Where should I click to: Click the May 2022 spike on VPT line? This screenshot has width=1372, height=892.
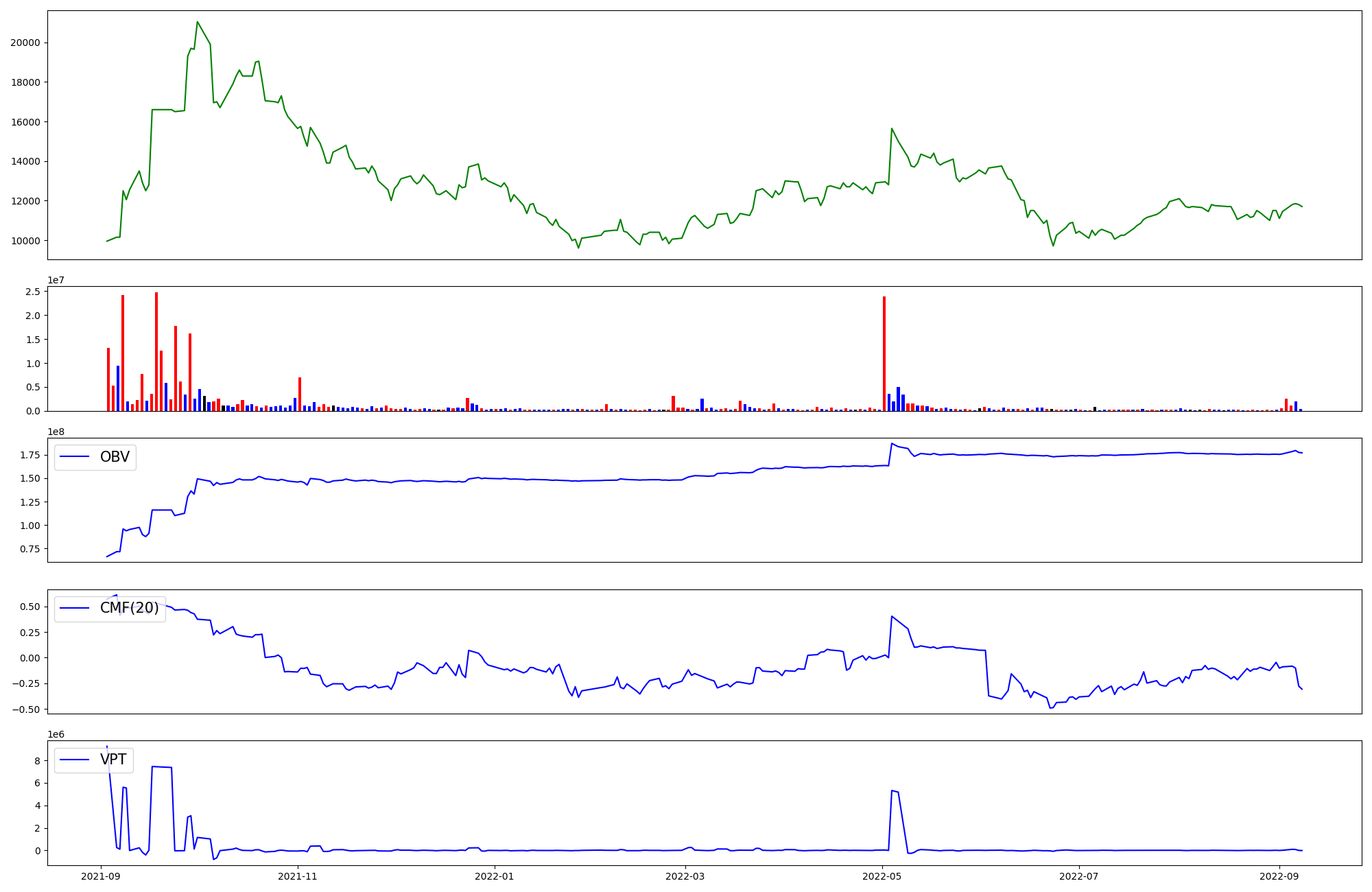point(894,791)
